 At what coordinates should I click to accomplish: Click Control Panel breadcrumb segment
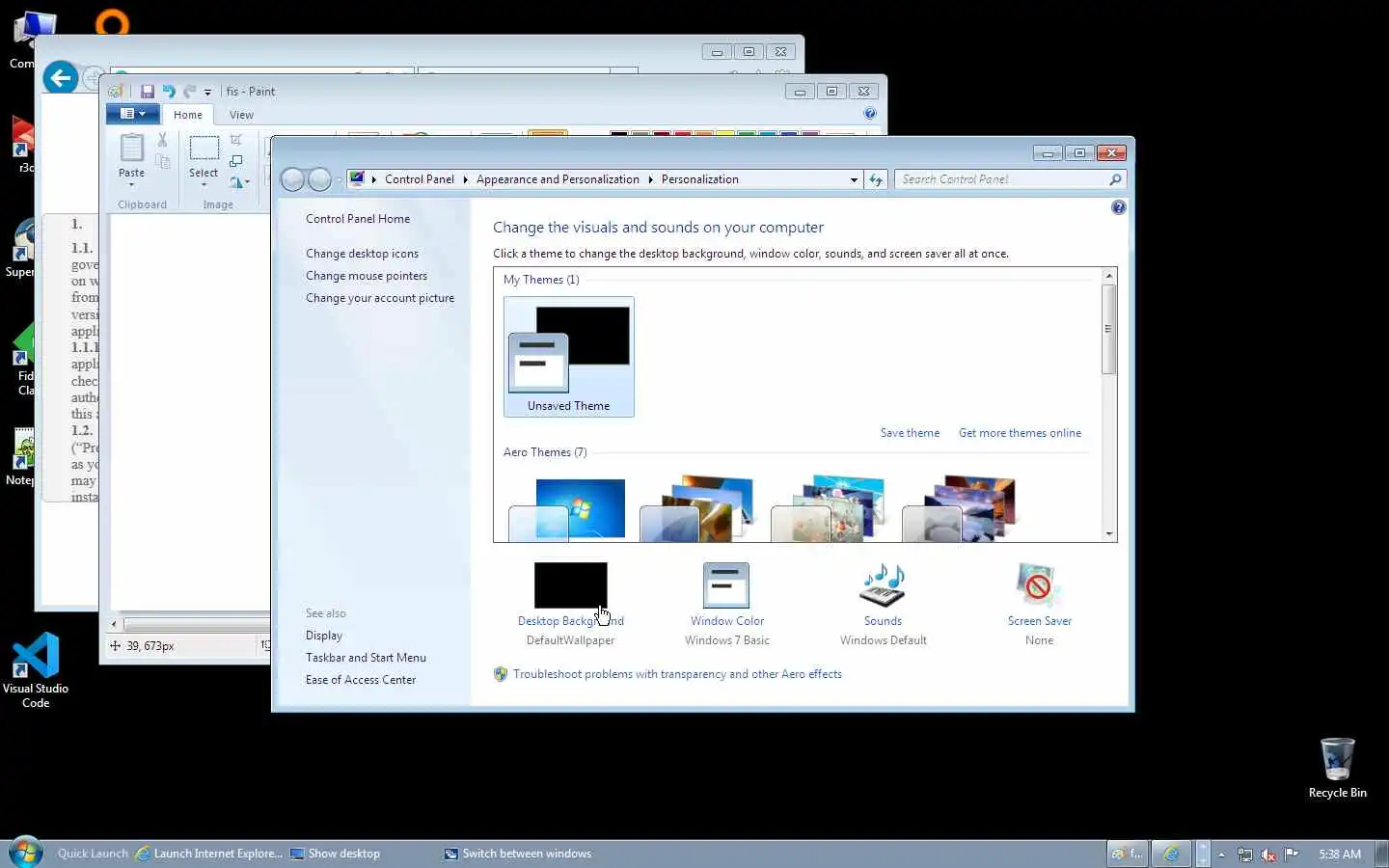[x=420, y=179]
